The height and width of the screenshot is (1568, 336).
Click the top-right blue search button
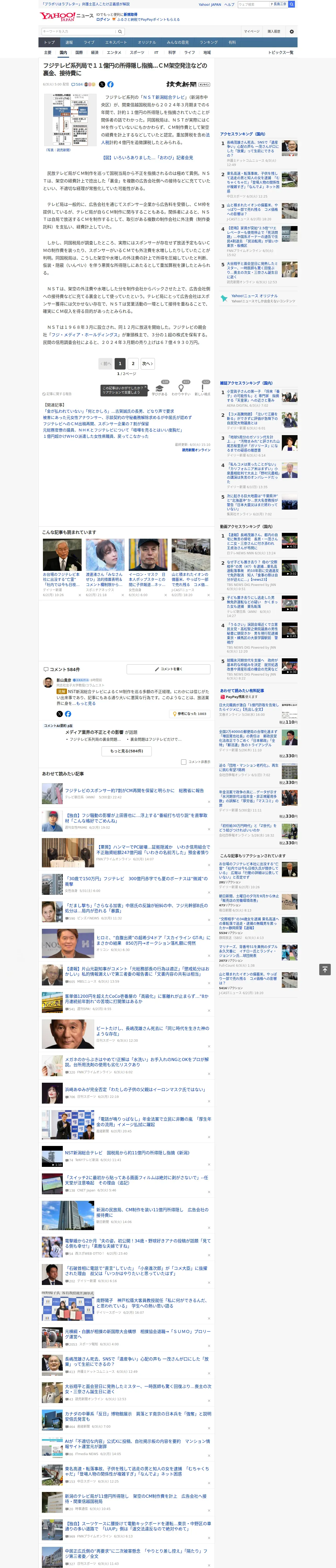(x=292, y=4)
